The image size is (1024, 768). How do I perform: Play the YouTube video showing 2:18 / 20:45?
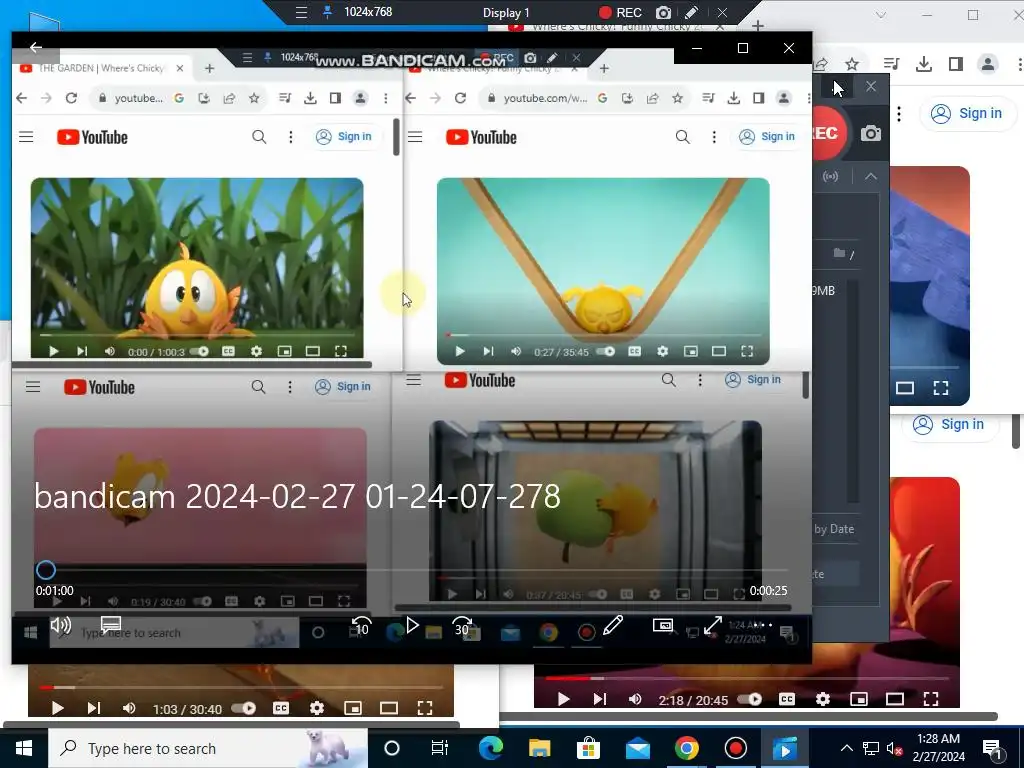coord(564,699)
